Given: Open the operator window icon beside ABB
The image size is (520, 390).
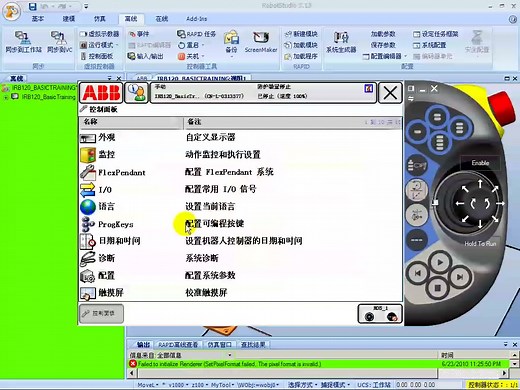Looking at the screenshot, I should (136, 93).
